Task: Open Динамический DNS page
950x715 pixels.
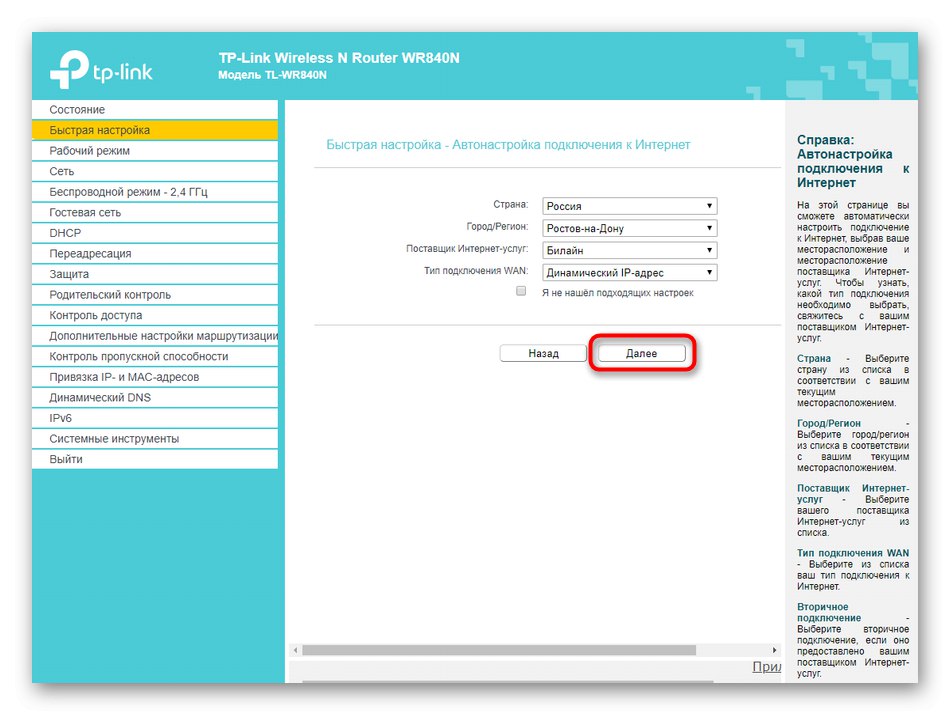Action: 155,398
